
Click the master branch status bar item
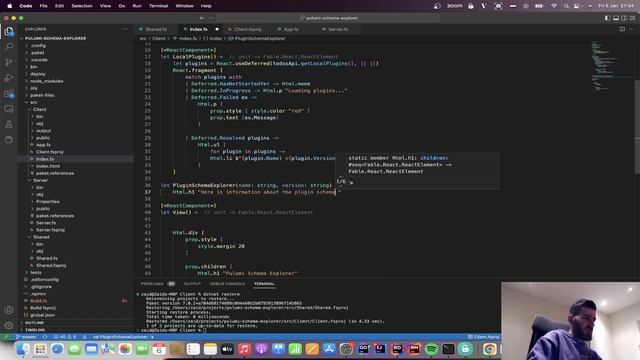(26, 337)
